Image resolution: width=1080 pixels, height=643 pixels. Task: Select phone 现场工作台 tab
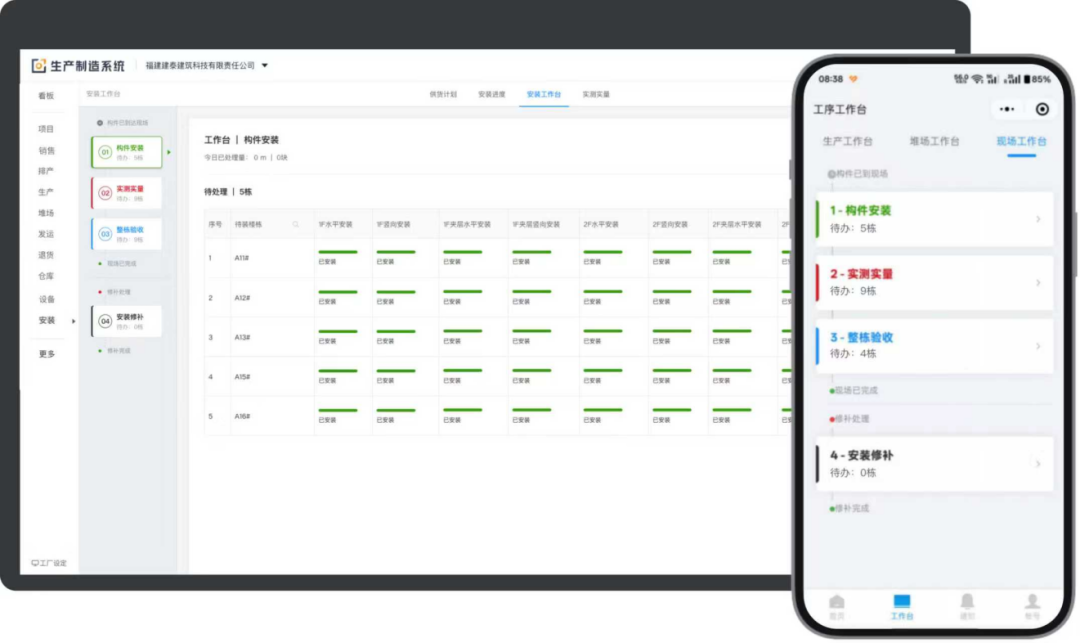tap(1021, 141)
